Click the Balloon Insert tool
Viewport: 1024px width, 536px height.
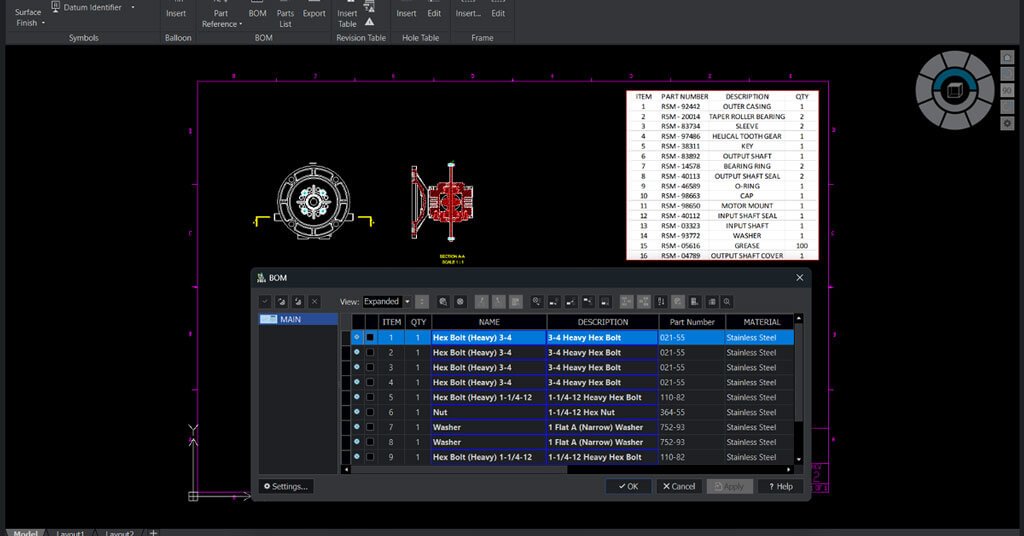click(176, 12)
